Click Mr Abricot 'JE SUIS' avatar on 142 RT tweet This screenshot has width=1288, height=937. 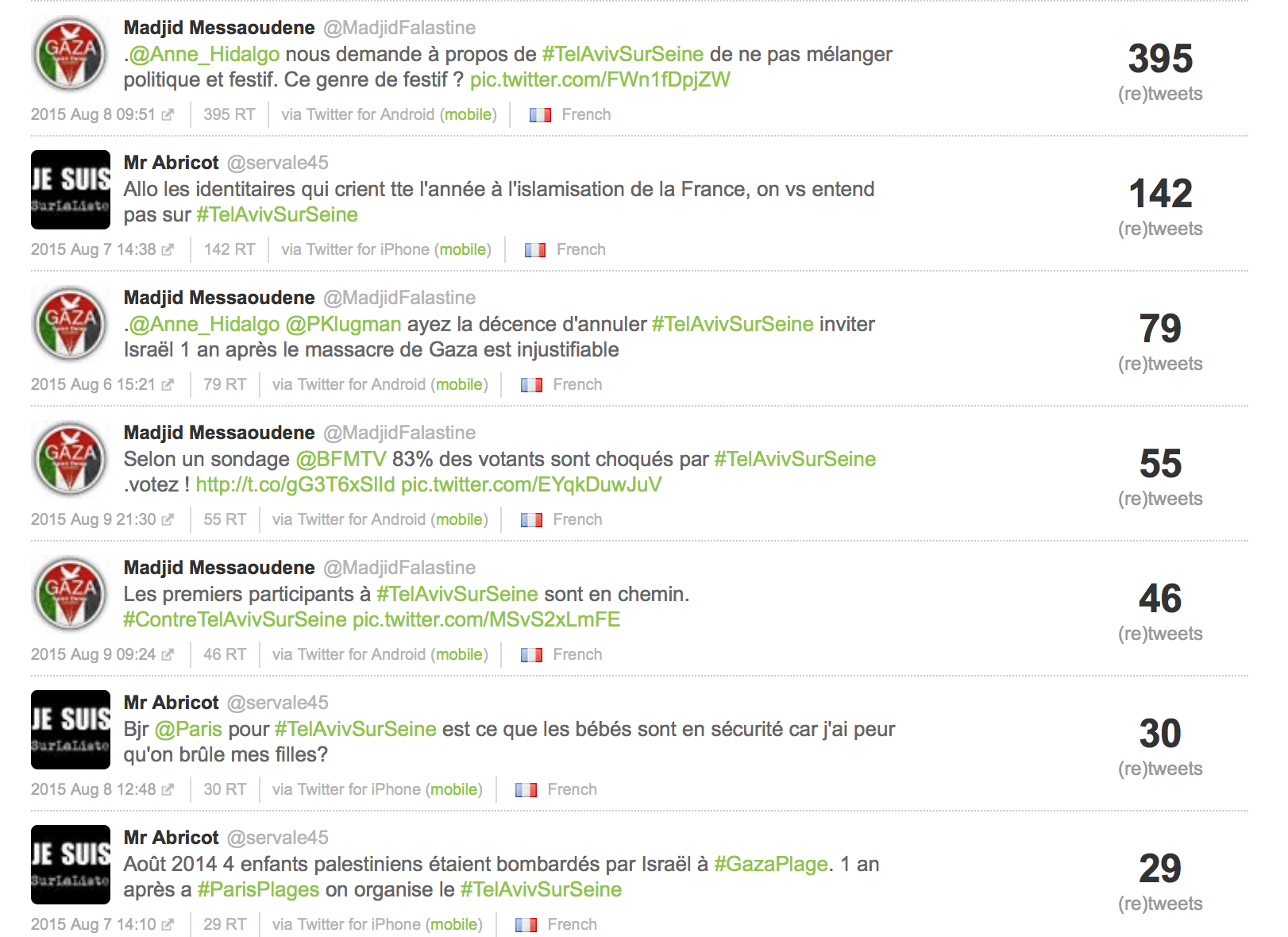71,190
